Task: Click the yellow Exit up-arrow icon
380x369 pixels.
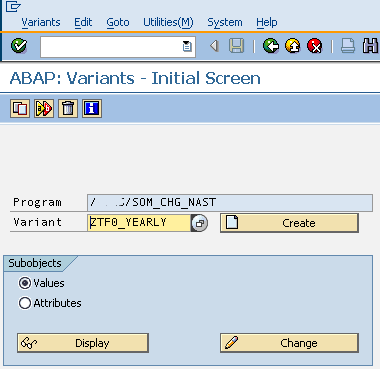Action: pos(293,46)
